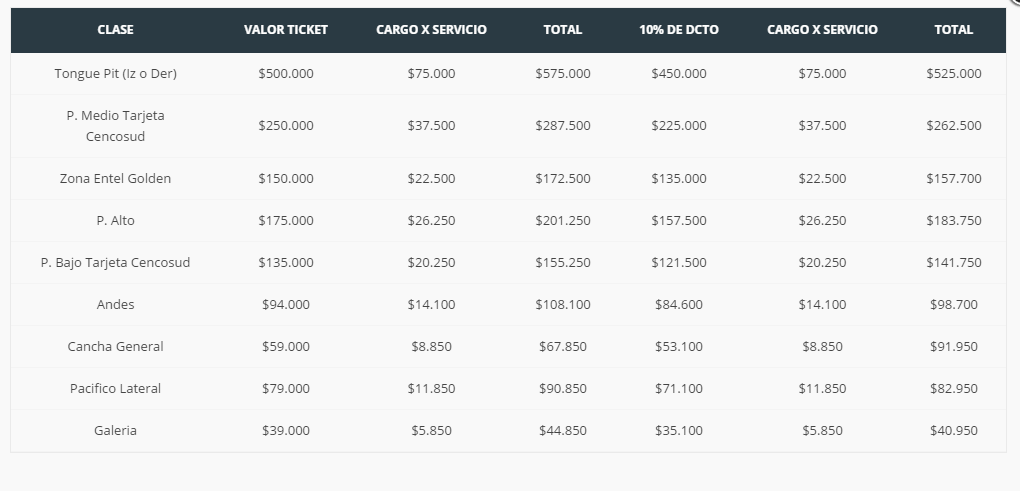
Task: Click the $71.100 discounted price cell
Action: (x=678, y=389)
